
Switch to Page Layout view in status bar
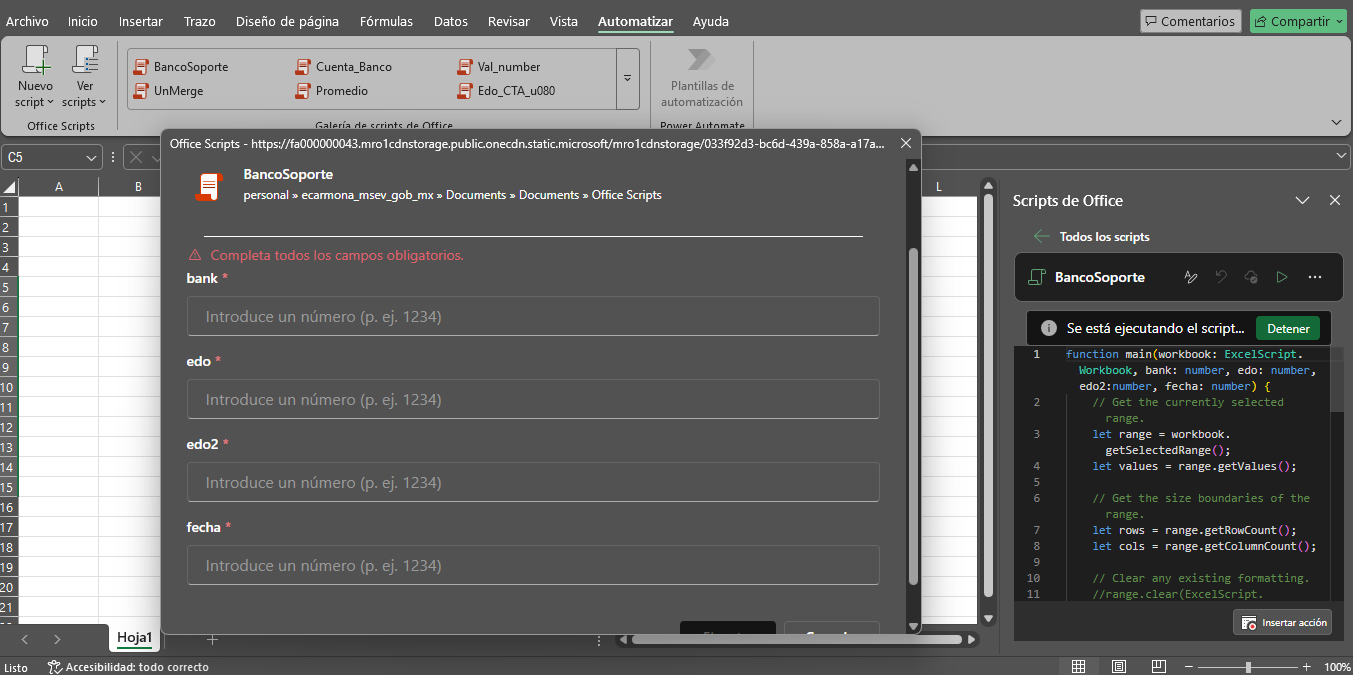pos(1119,666)
